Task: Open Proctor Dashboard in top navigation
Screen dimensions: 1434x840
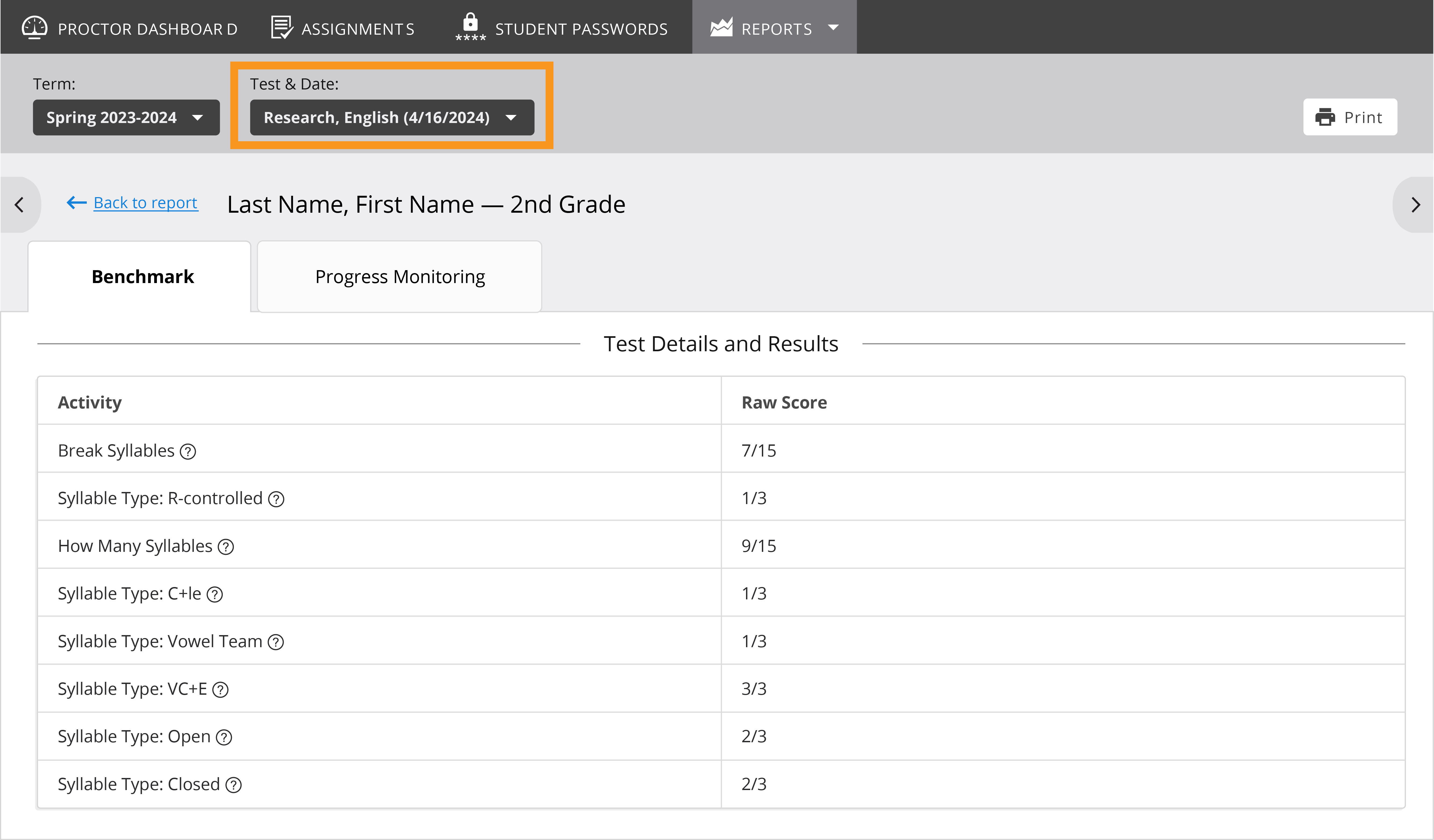Action: coord(130,28)
